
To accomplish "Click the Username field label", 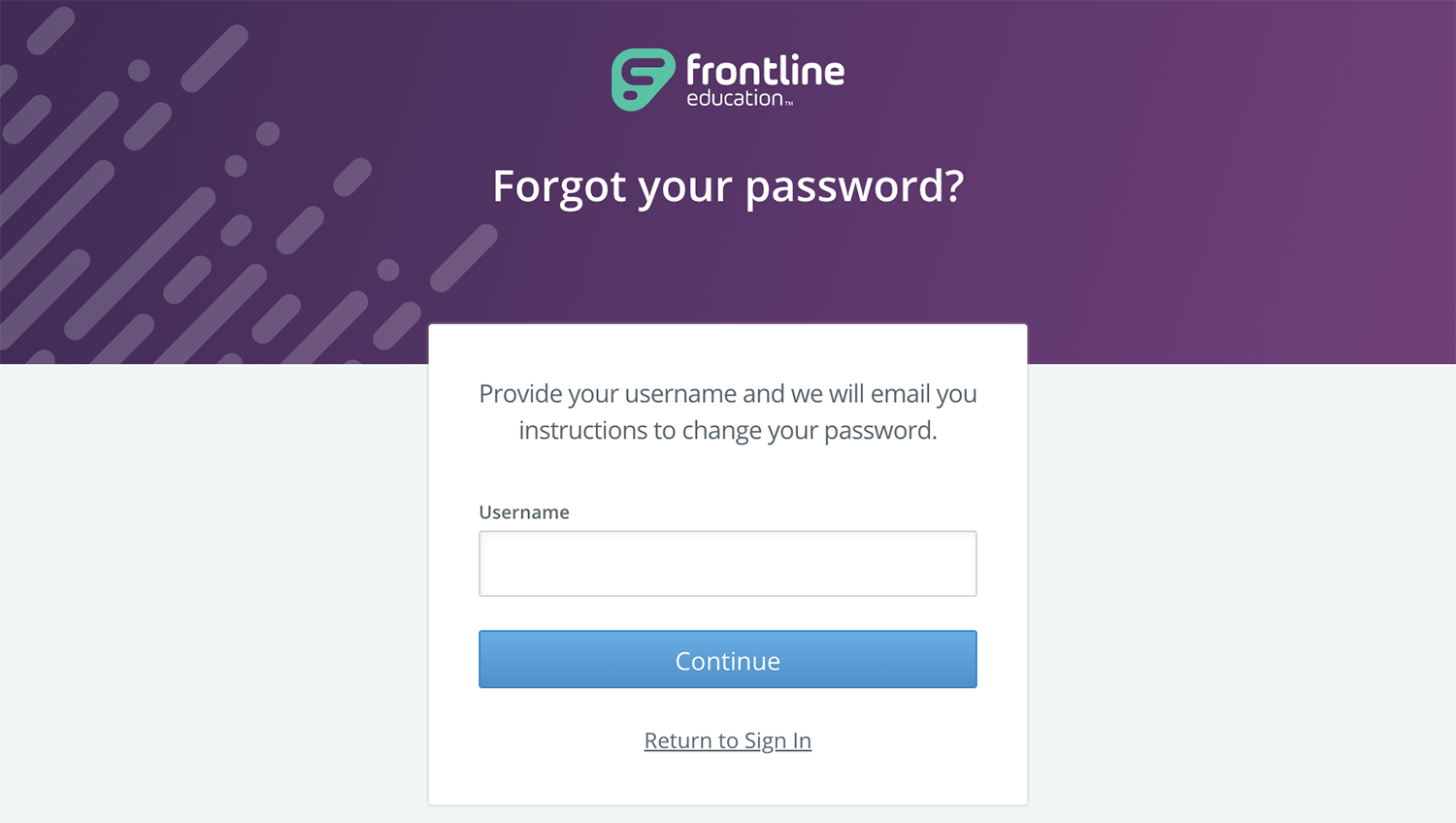I will pos(524,512).
